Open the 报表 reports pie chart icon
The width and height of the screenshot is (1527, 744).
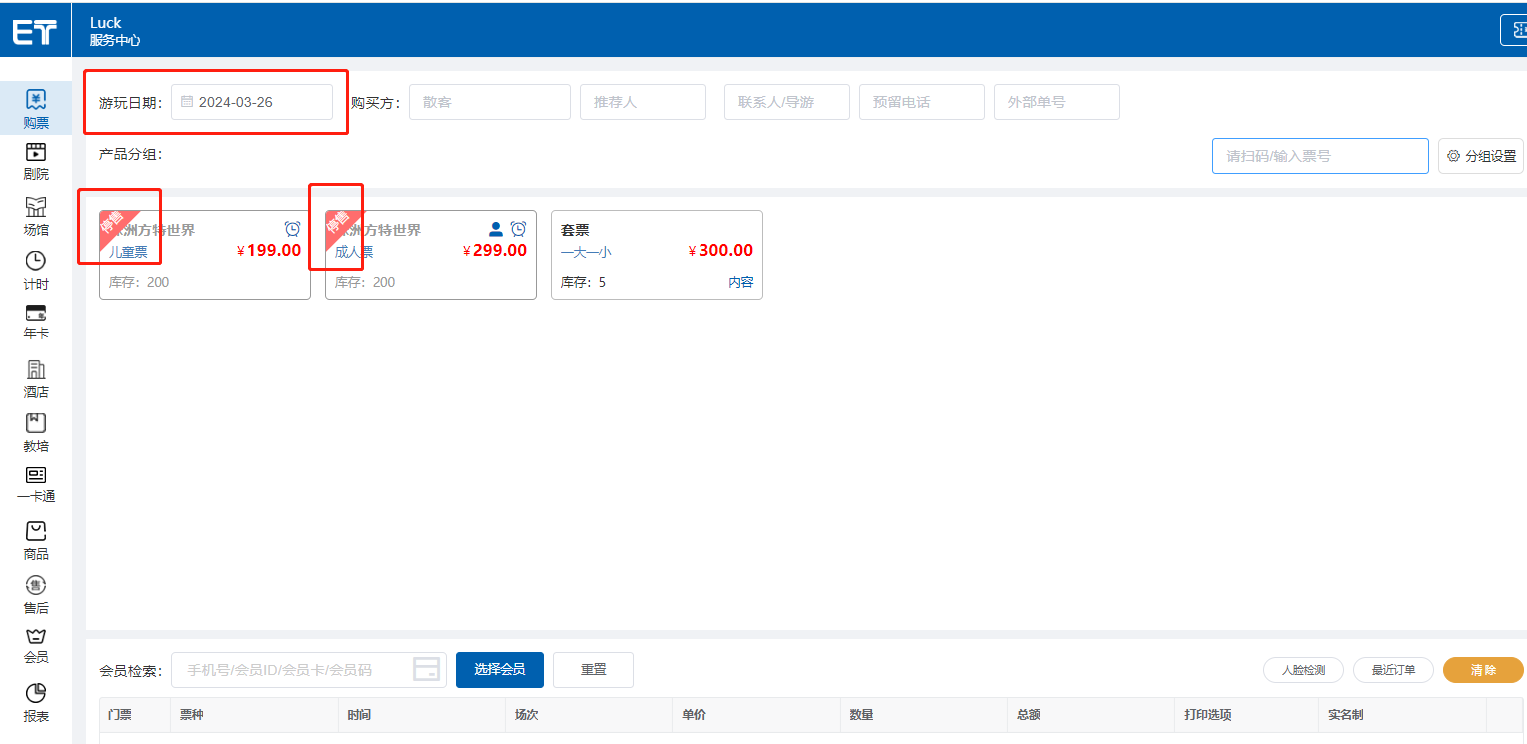[36, 693]
